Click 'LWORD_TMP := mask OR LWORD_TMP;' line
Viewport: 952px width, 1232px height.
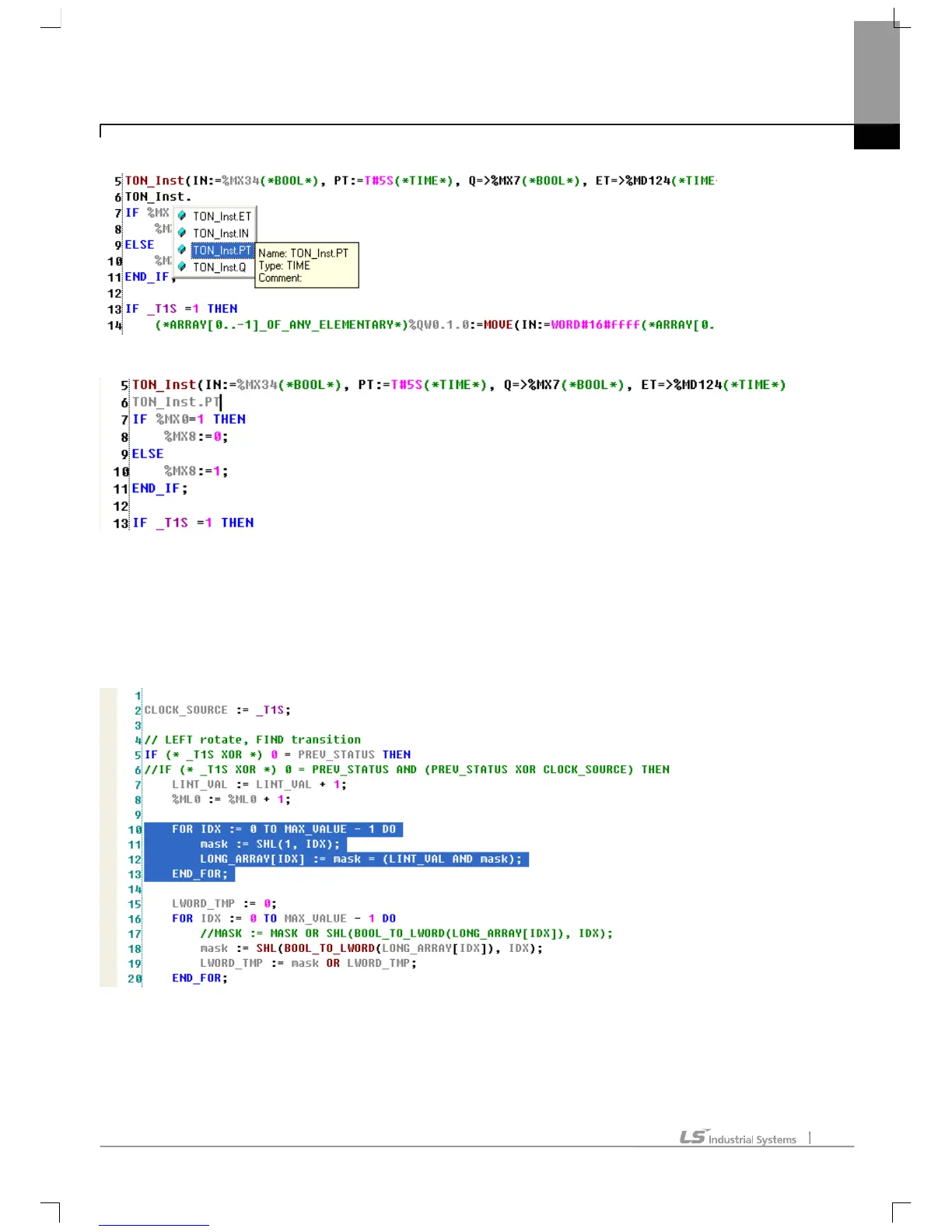coord(309,963)
